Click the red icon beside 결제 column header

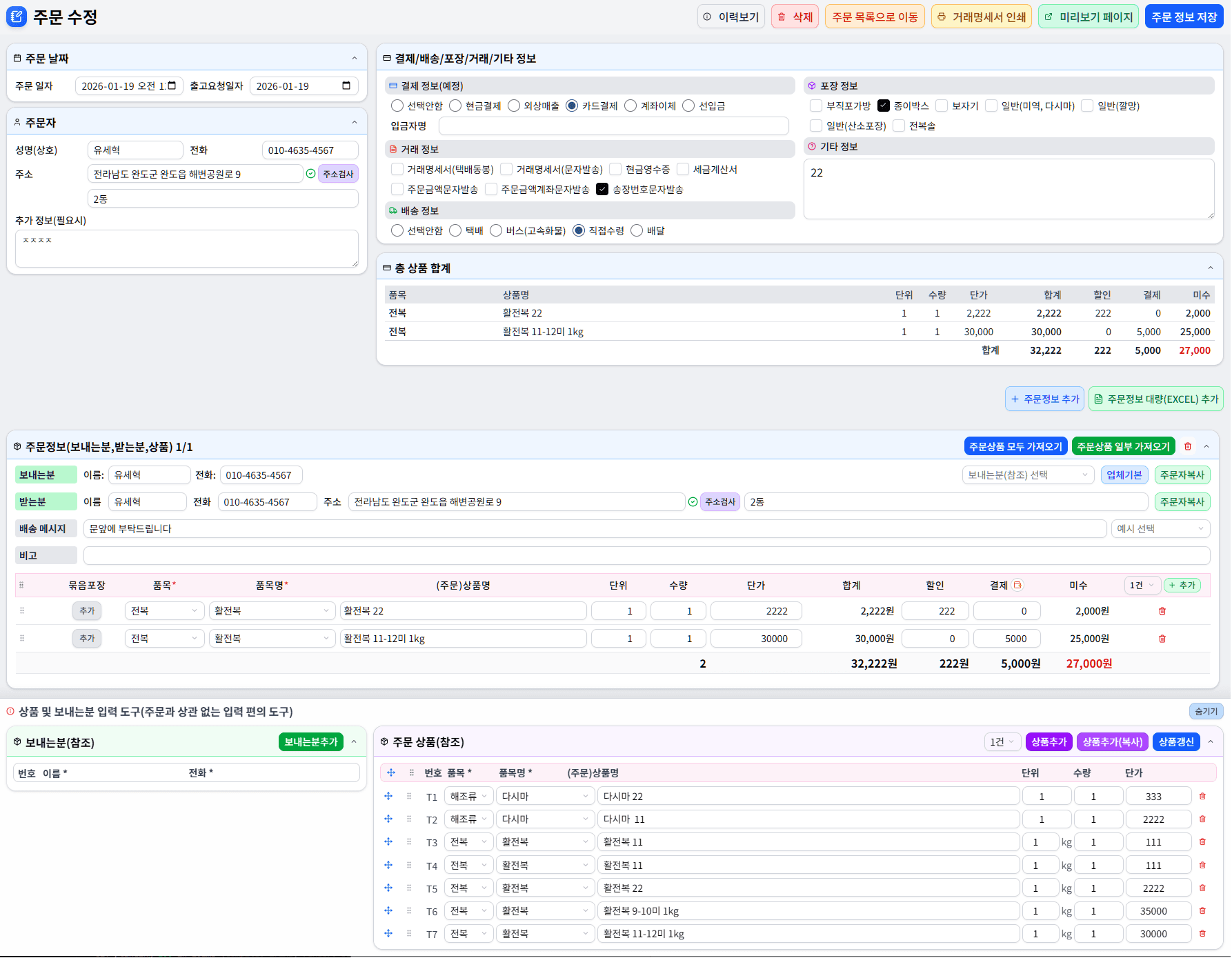pos(1017,586)
